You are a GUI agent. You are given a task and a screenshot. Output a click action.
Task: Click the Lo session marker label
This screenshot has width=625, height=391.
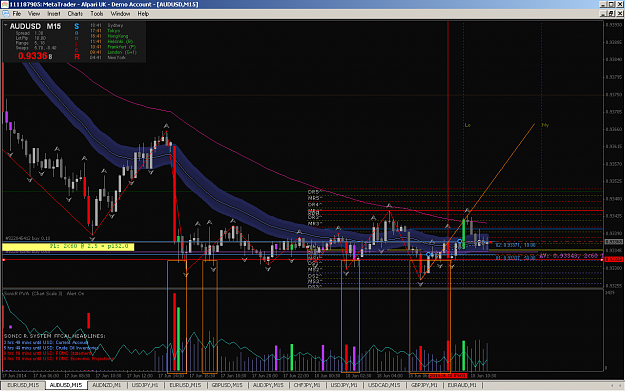[x=468, y=125]
